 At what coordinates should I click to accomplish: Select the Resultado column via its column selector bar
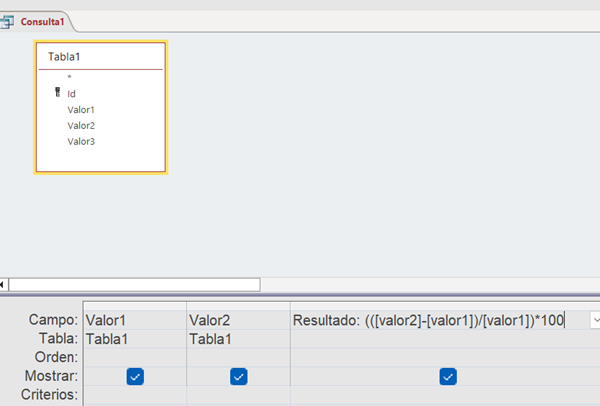pos(445,306)
